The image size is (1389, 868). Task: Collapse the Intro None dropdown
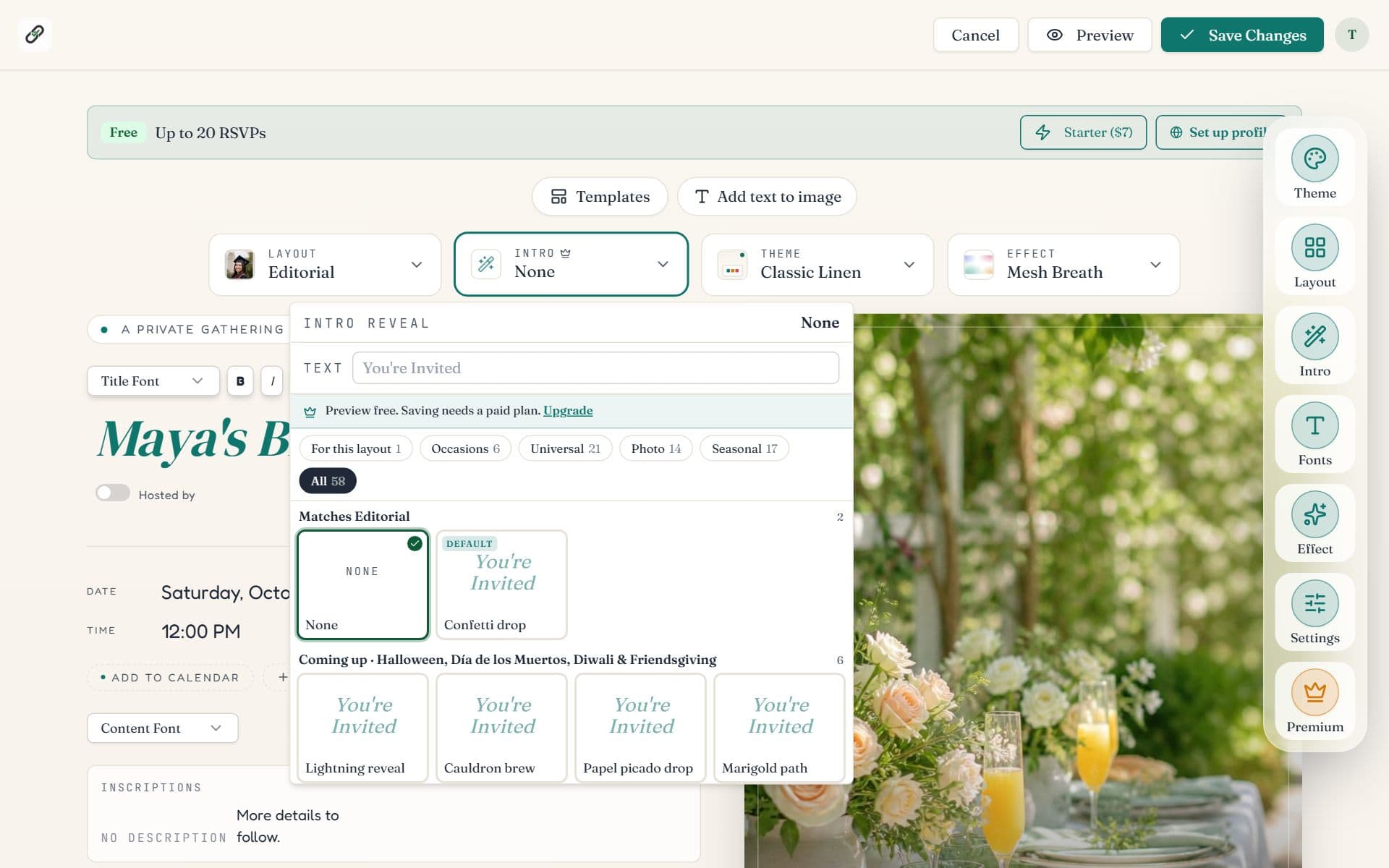click(x=571, y=264)
